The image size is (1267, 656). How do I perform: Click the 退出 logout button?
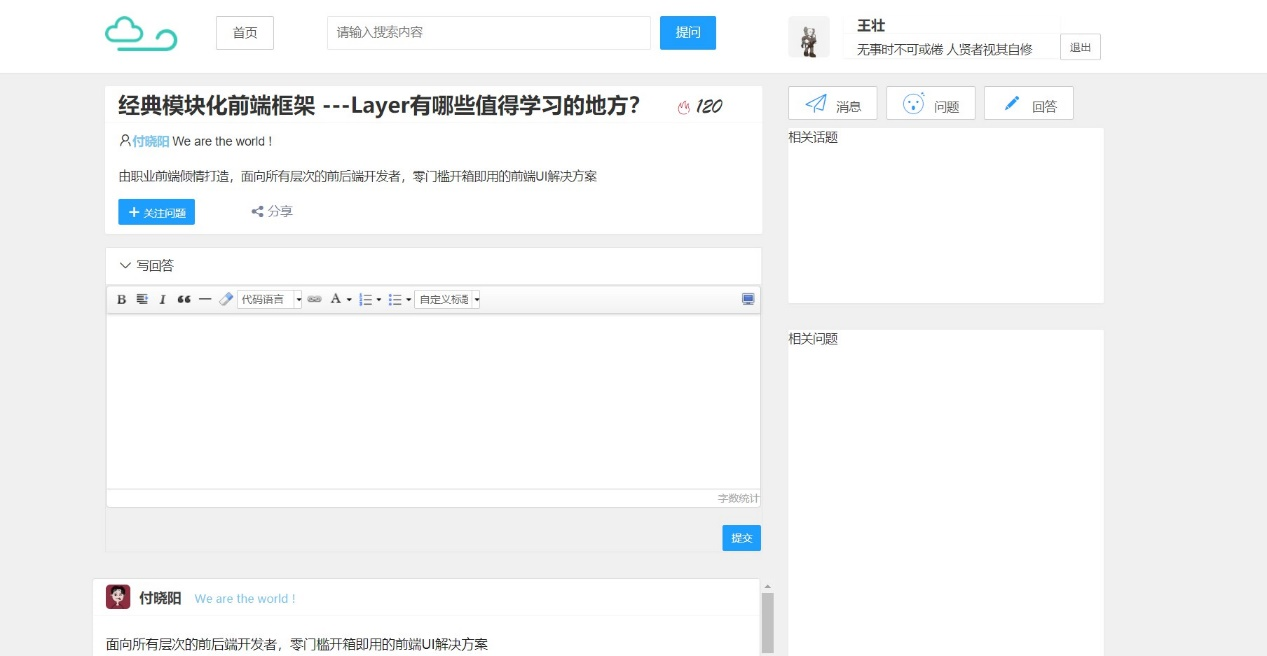tap(1080, 47)
